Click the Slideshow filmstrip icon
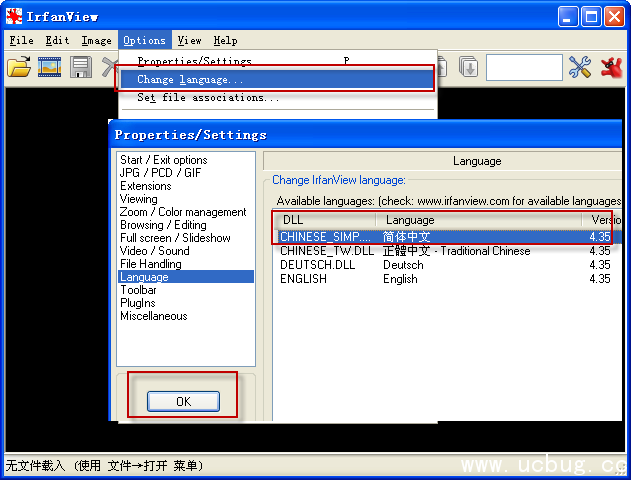This screenshot has width=631, height=480. click(49, 67)
